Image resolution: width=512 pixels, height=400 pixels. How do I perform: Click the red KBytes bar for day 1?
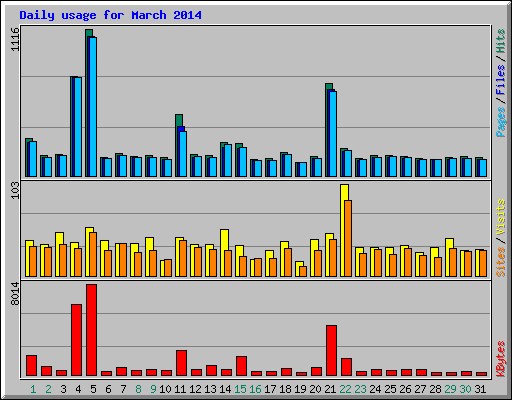[x=32, y=365]
